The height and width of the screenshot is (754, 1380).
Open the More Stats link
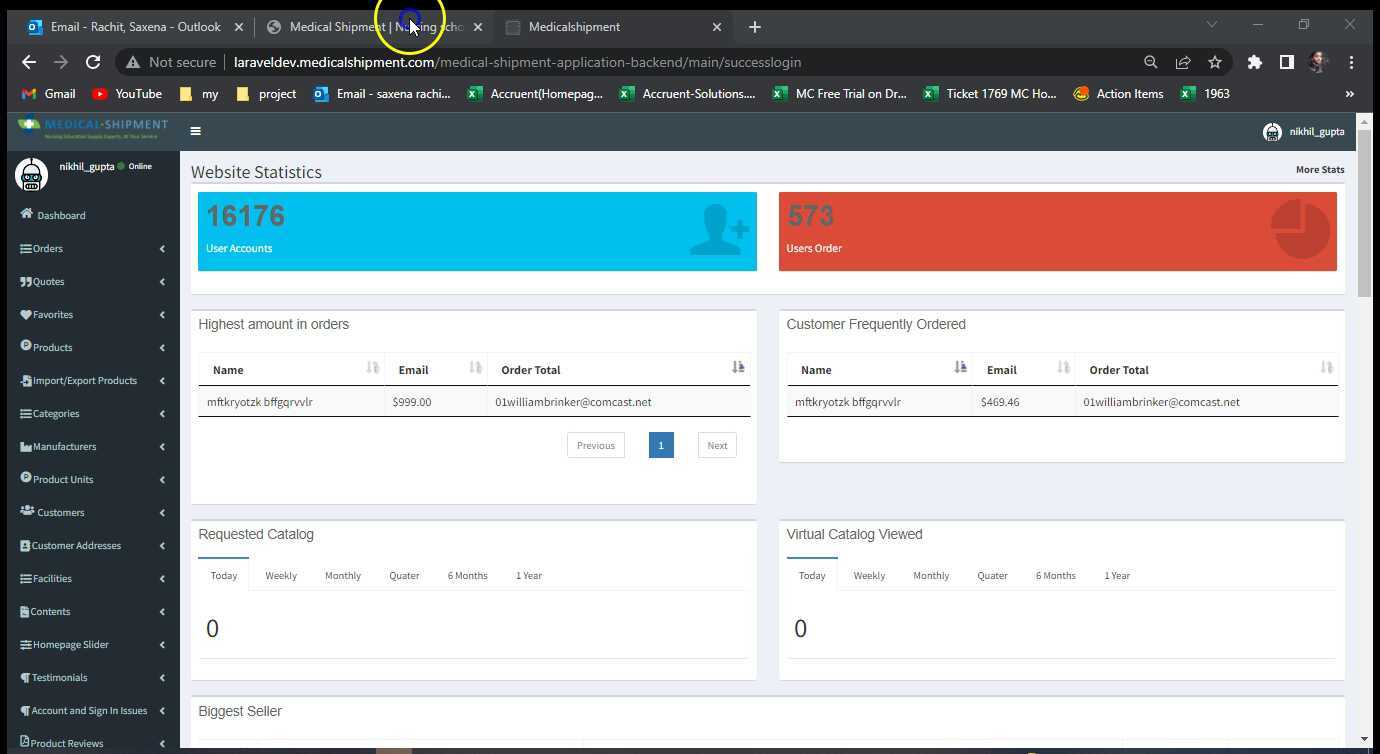(x=1319, y=170)
